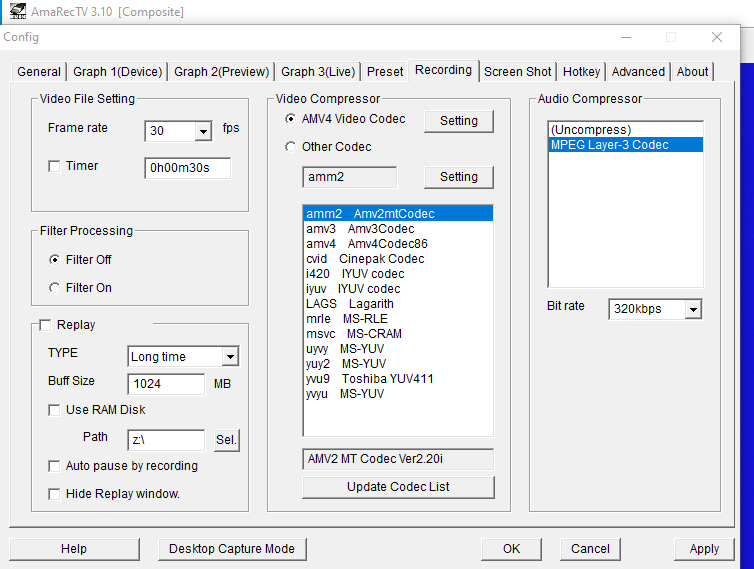The image size is (754, 569).
Task: Click the Help button
Action: (x=74, y=549)
